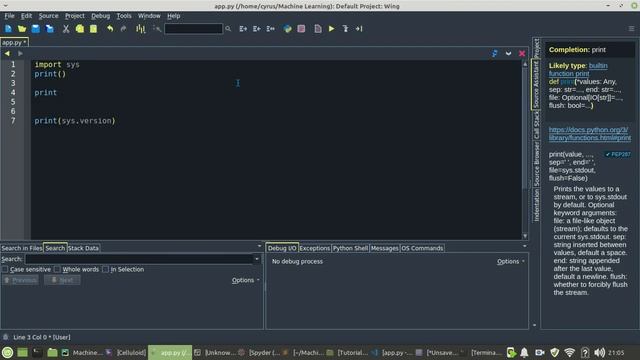Go forward in editor history with the gray arrow

point(20,53)
